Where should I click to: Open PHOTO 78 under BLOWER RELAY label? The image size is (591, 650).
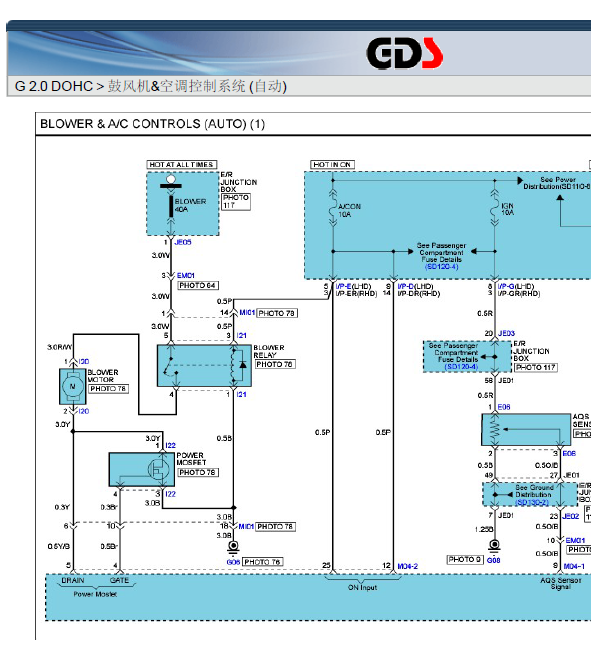274,364
